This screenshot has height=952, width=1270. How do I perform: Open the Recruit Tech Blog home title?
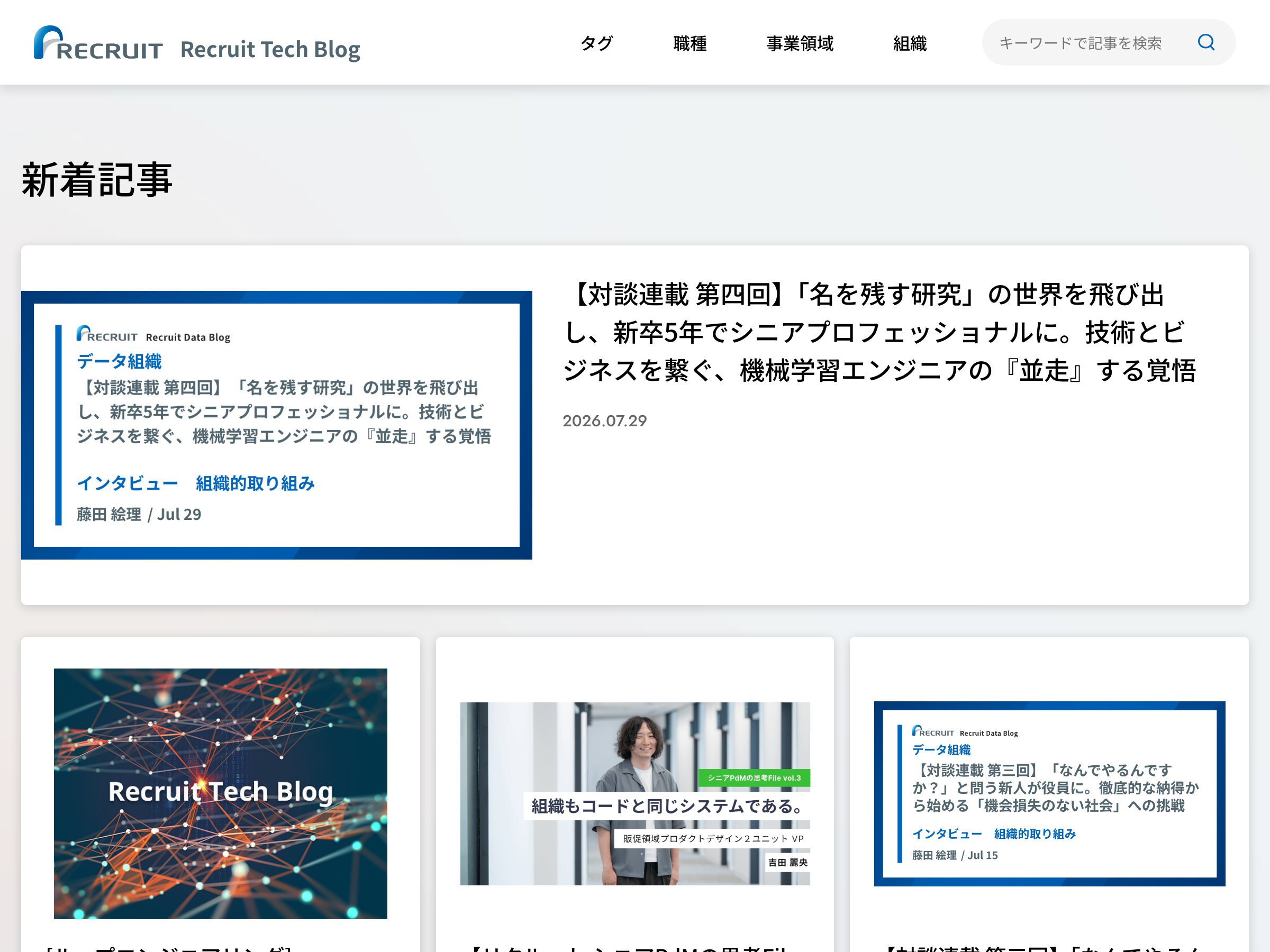pos(270,49)
